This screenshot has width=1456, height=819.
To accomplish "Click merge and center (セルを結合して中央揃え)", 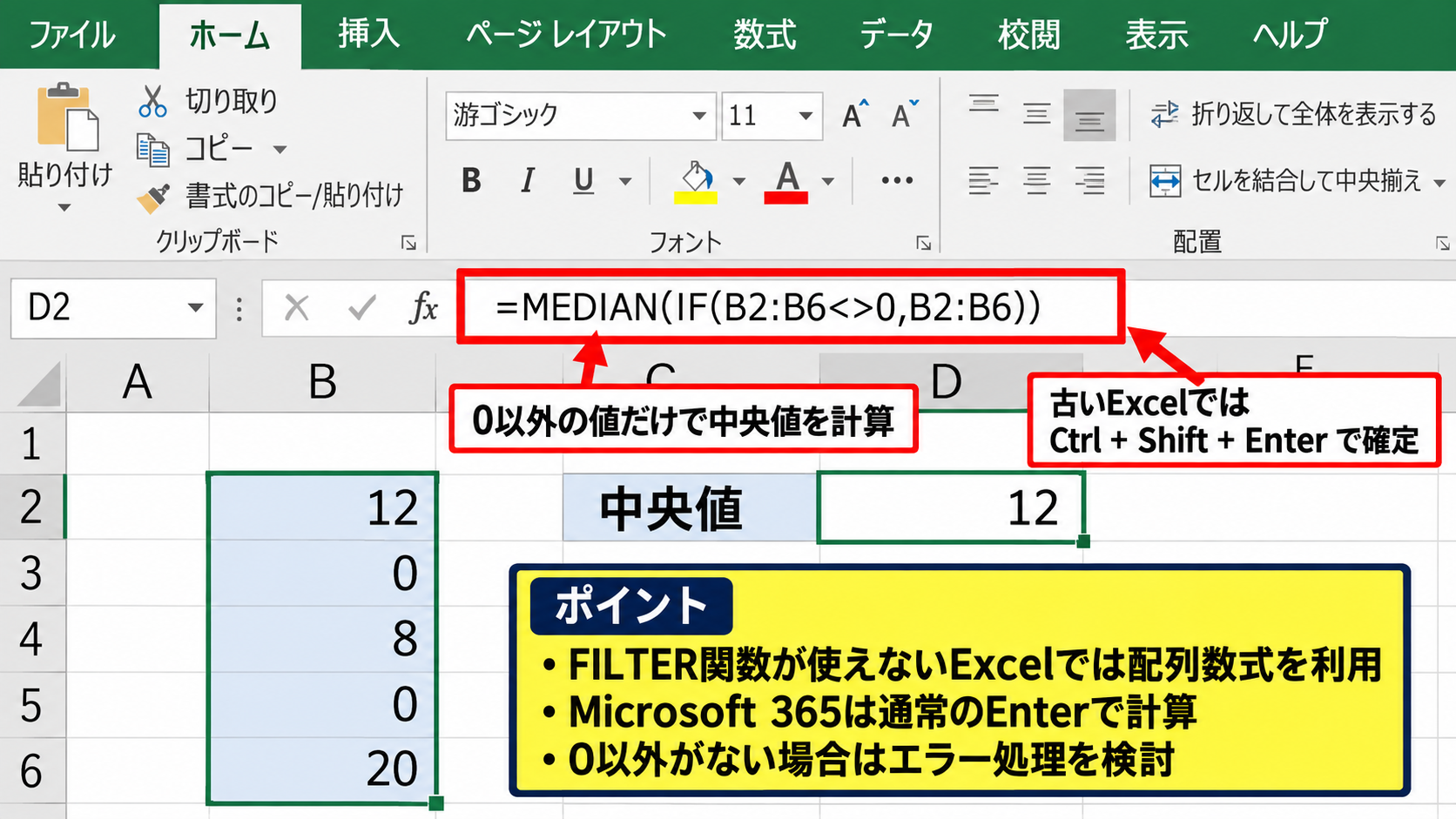I will (x=1284, y=180).
